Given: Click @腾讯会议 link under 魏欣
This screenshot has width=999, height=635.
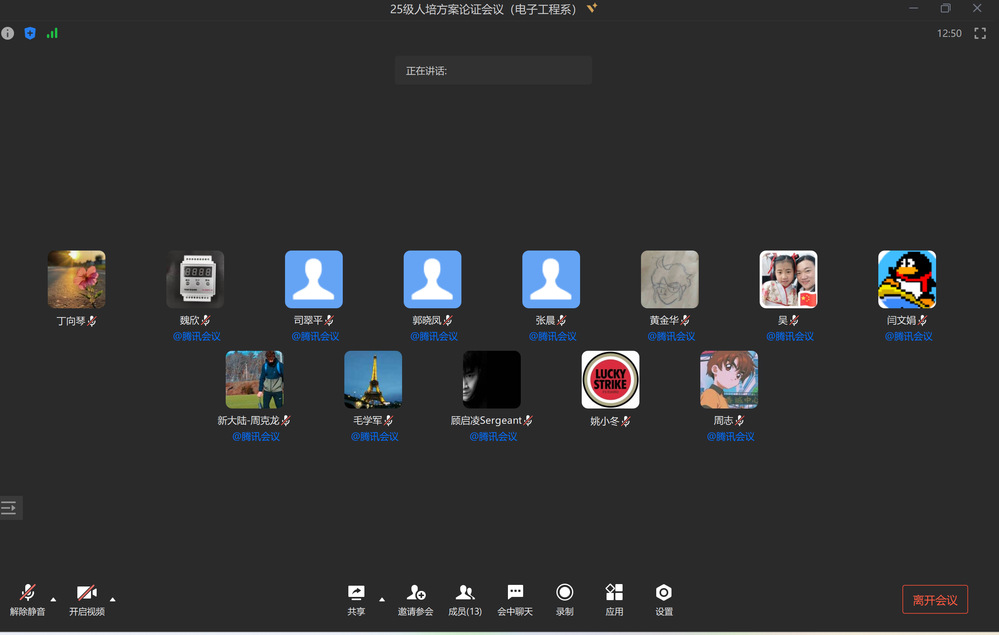Looking at the screenshot, I should [196, 336].
